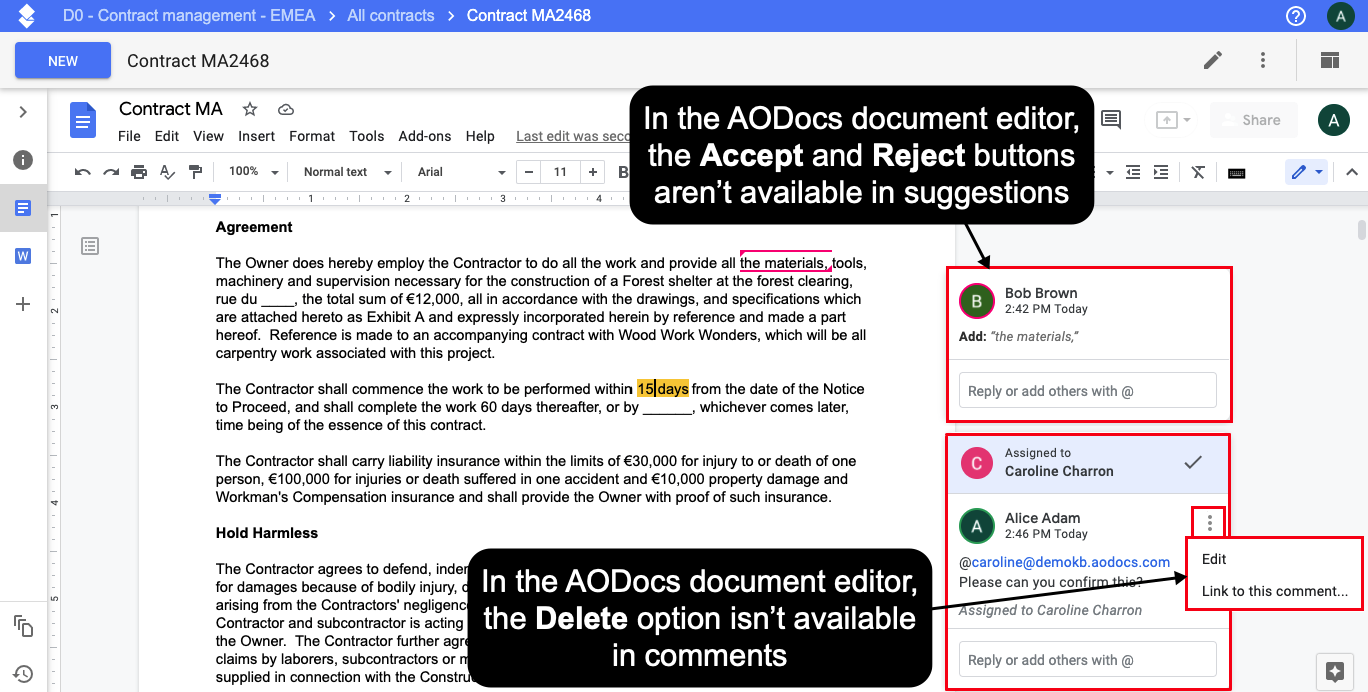The height and width of the screenshot is (692, 1368).
Task: Click the copy documents icon in the left sidebar
Action: pyautogui.click(x=23, y=626)
